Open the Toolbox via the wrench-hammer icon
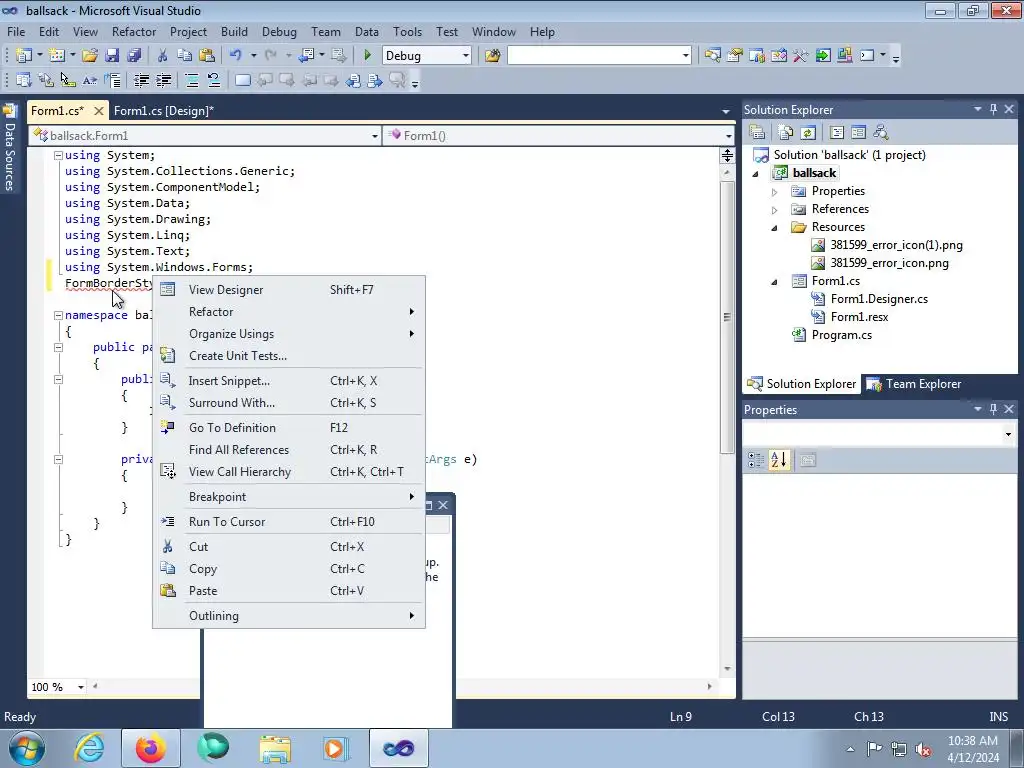Image resolution: width=1024 pixels, height=768 pixels. (x=801, y=56)
